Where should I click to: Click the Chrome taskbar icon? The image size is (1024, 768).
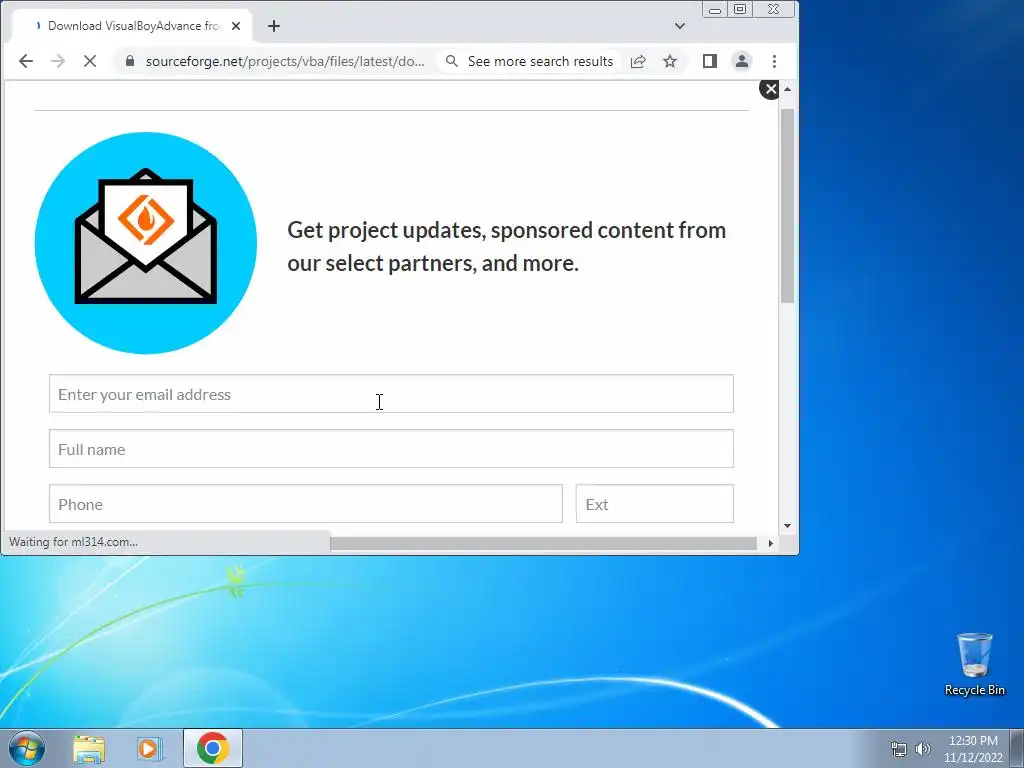click(212, 748)
